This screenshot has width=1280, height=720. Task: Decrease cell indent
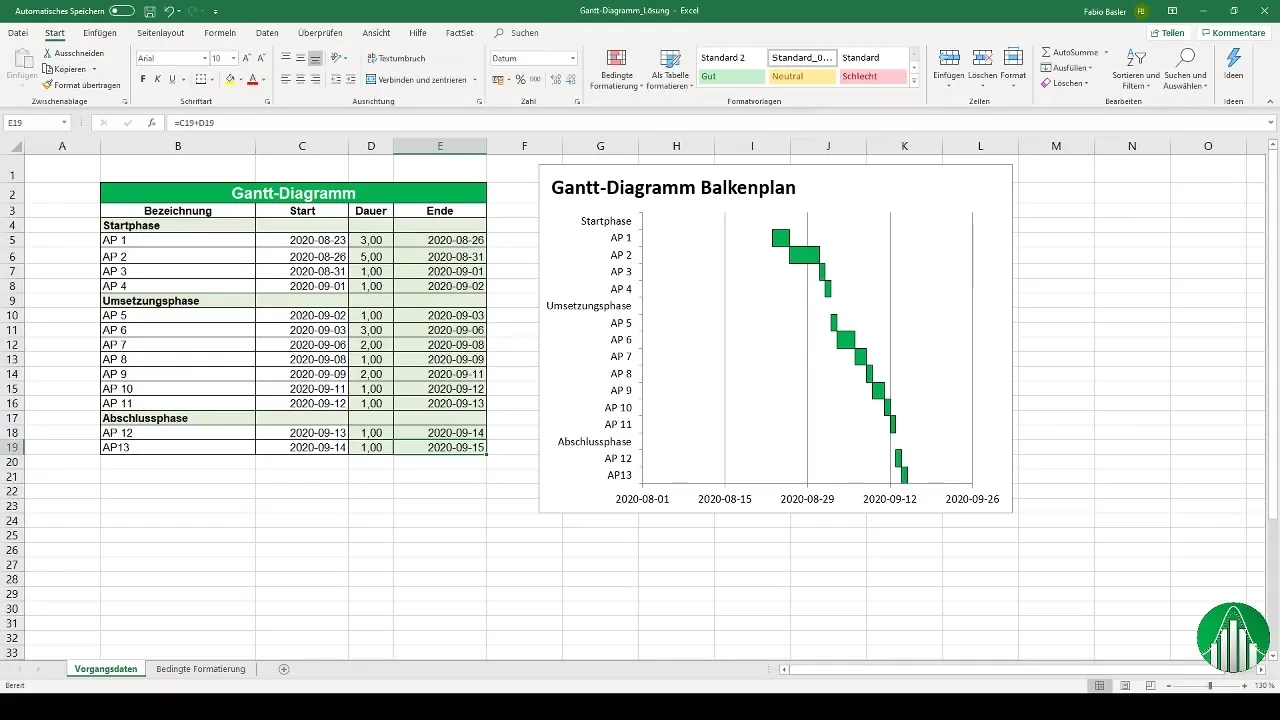coord(336,79)
